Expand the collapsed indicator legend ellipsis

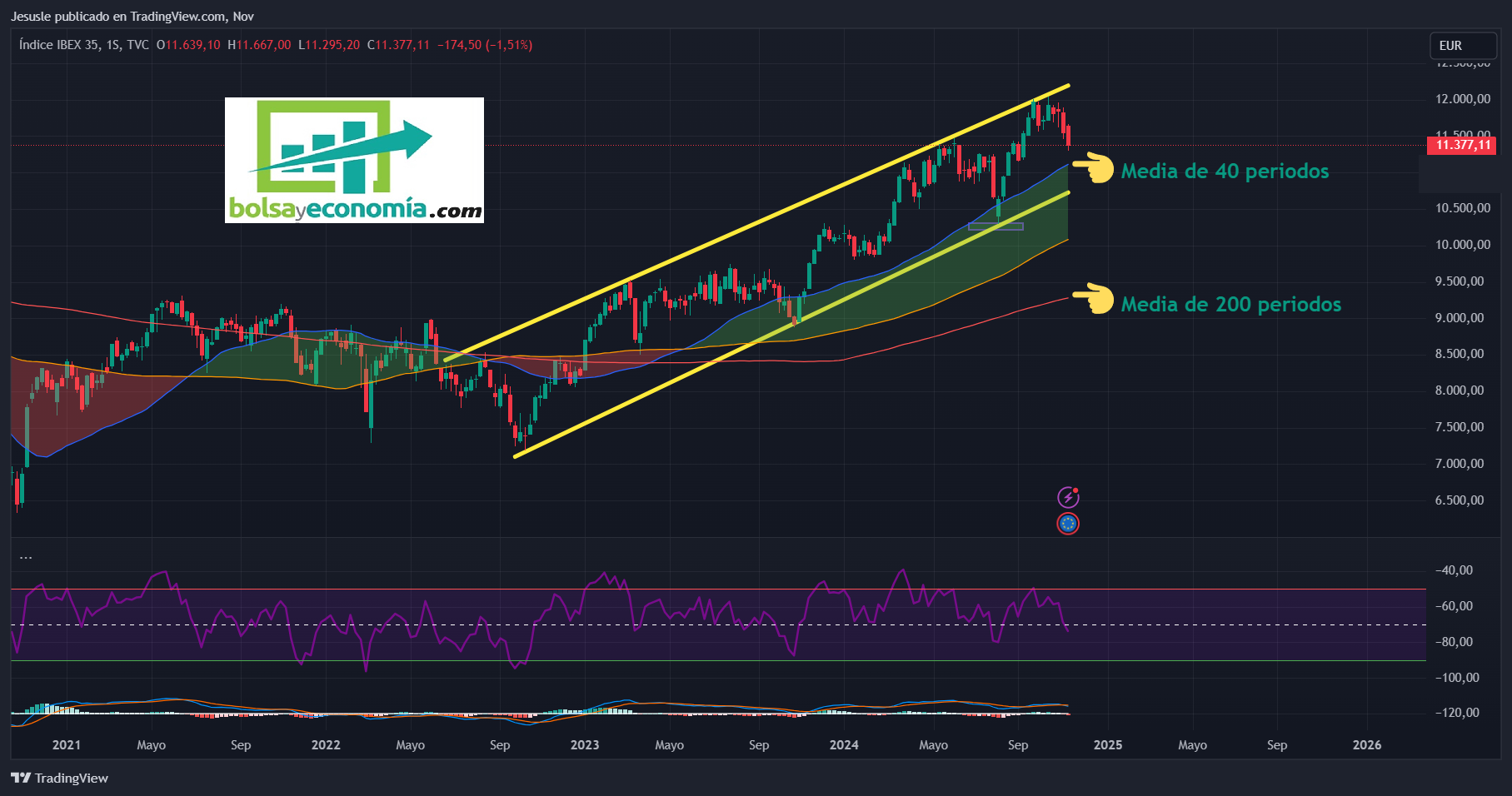tap(26, 557)
